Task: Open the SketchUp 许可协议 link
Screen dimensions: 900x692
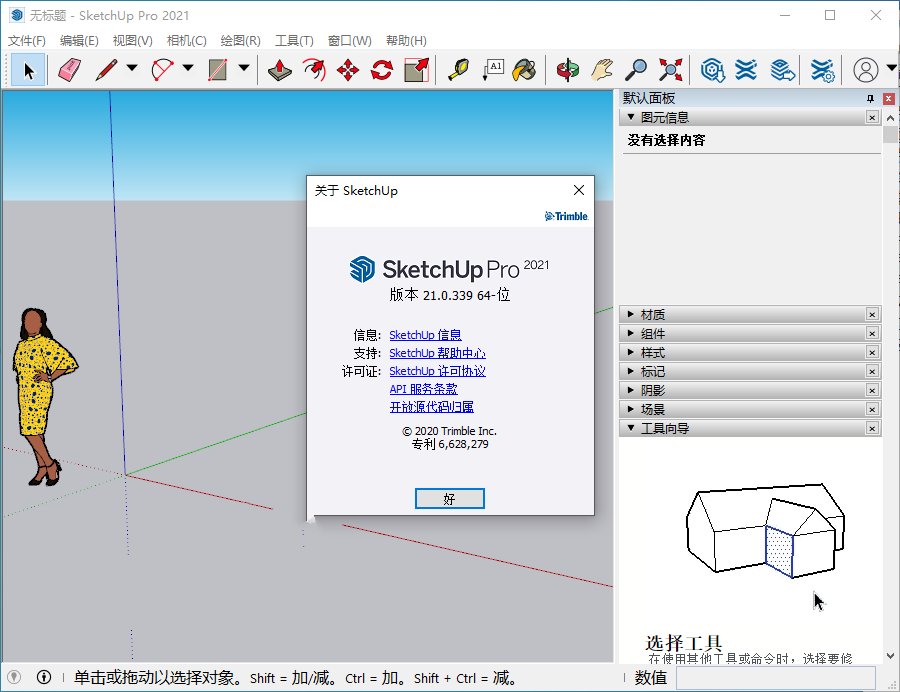Action: tap(437, 371)
